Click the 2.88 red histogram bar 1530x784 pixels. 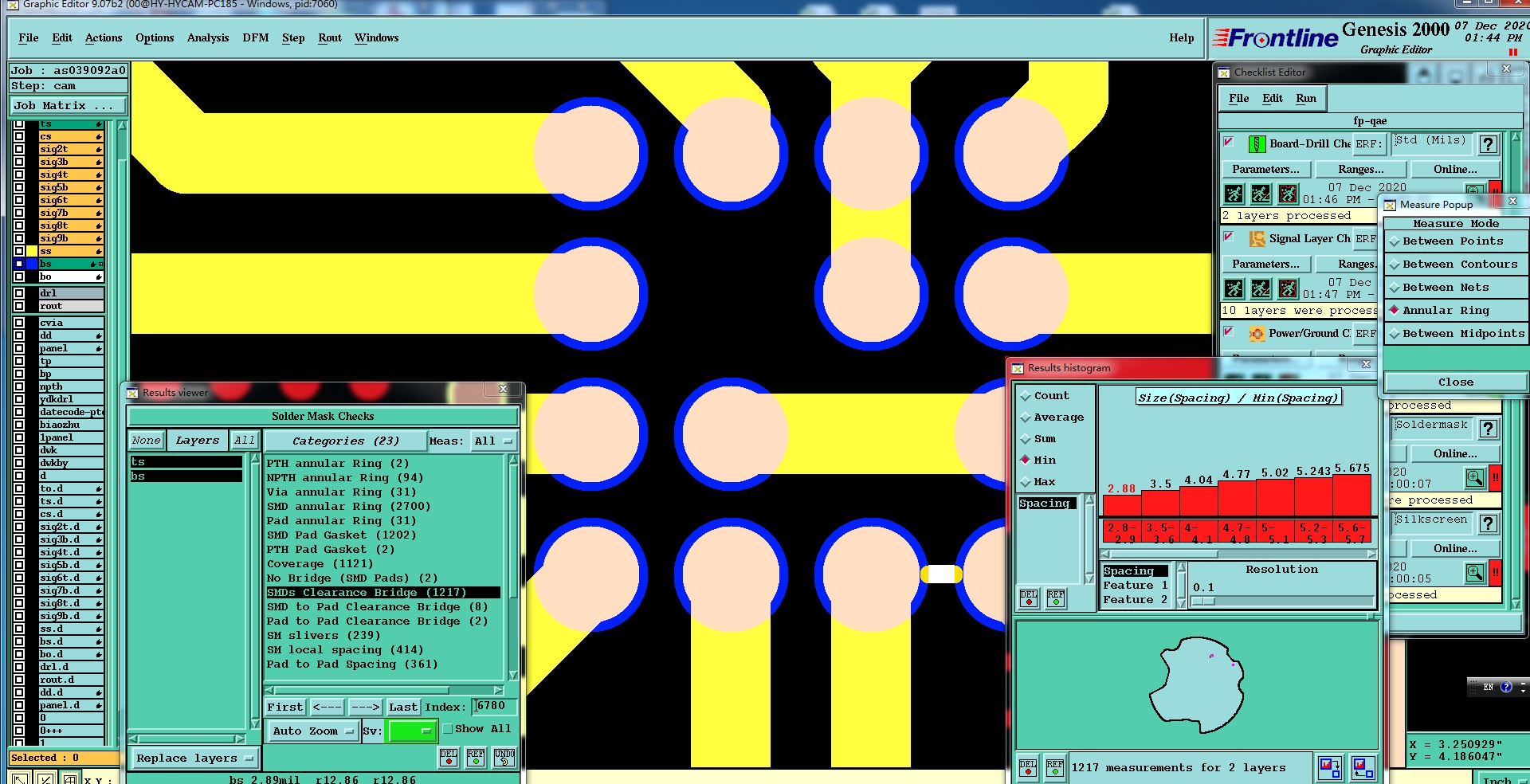[x=1121, y=505]
